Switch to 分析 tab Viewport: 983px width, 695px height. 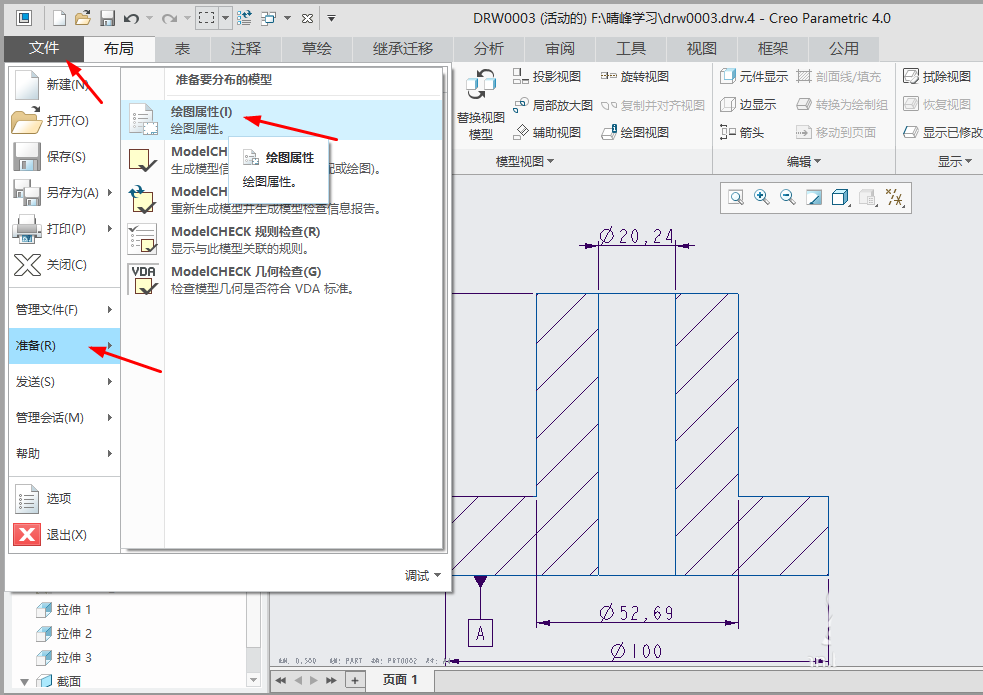[489, 49]
